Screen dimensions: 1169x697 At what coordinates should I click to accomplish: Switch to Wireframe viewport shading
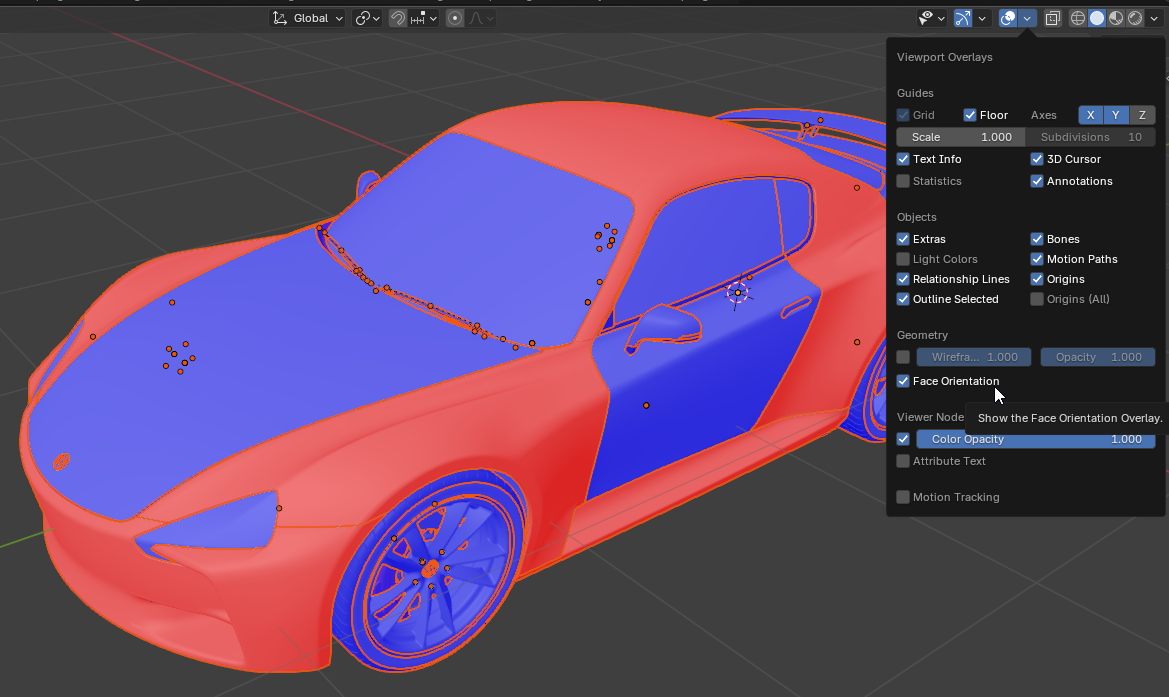pos(1076,17)
